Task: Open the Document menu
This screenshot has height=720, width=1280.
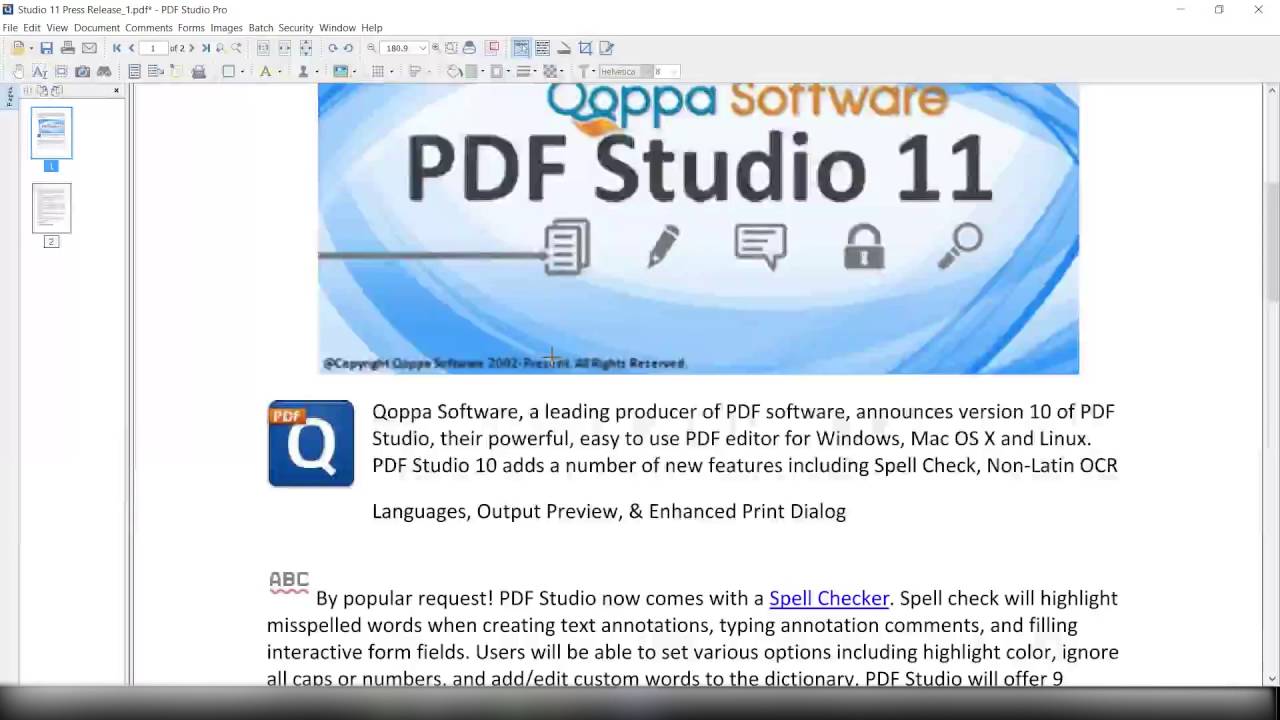Action: (x=97, y=28)
